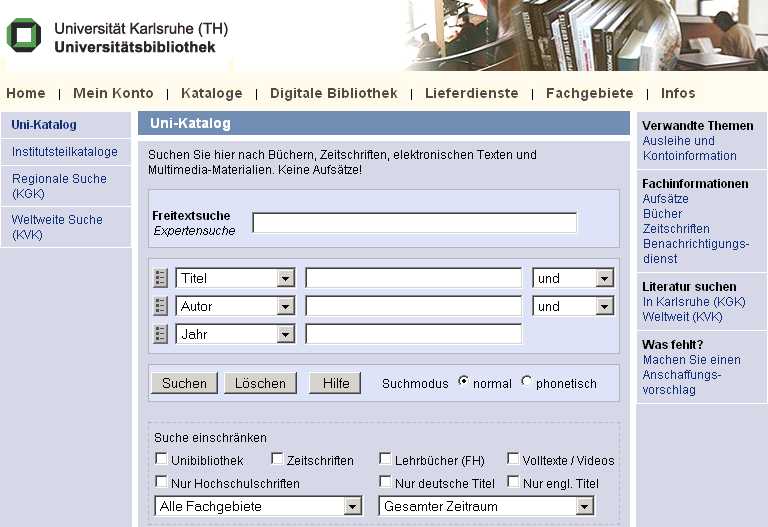Open the Expertensuche link
The width and height of the screenshot is (768, 527).
[x=194, y=231]
